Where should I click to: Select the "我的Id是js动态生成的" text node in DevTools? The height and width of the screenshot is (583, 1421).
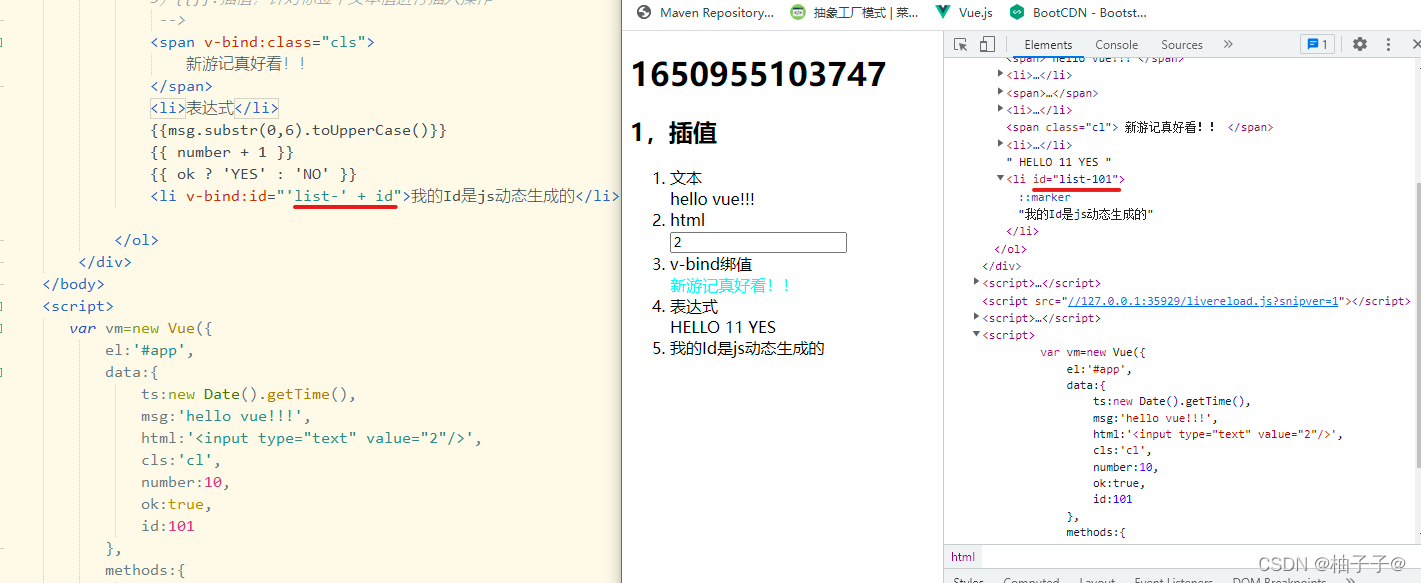tap(1085, 214)
